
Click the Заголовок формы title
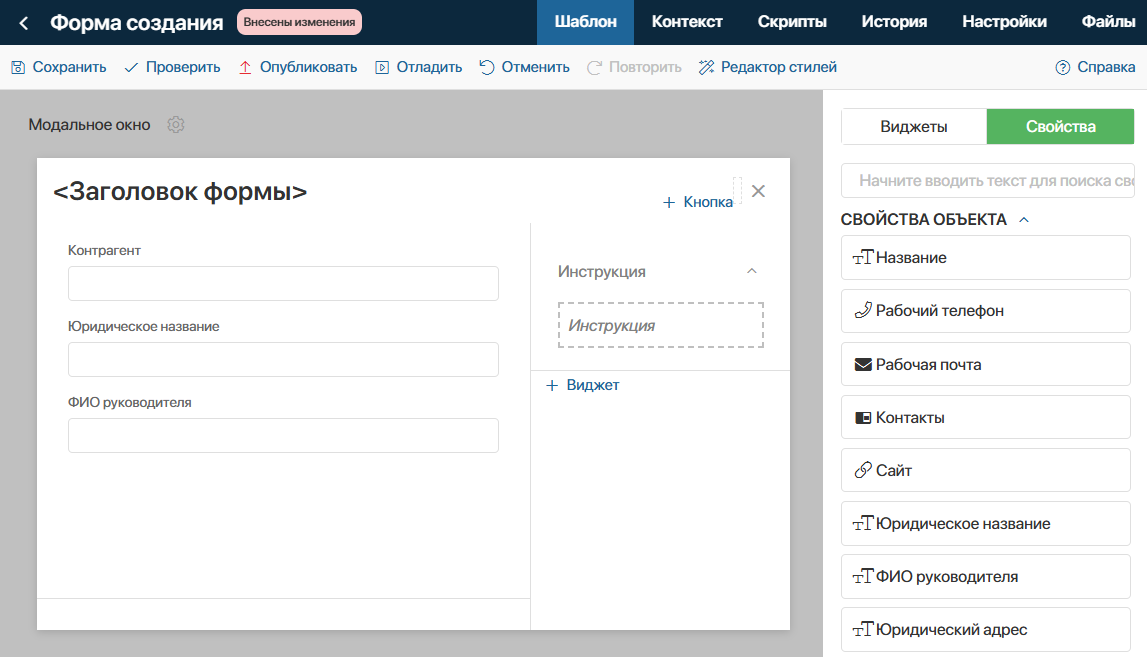(x=180, y=192)
